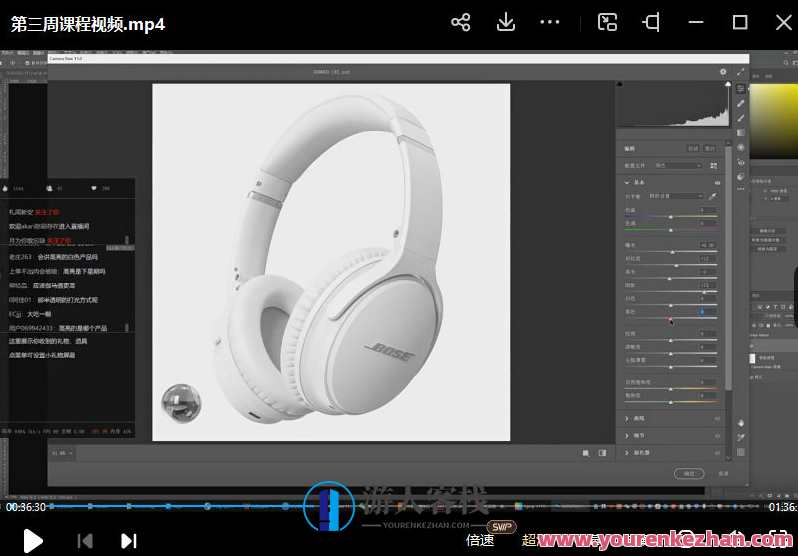Toggle visibility eye of 细节 panel
This screenshot has height=556, width=798.
point(717,436)
